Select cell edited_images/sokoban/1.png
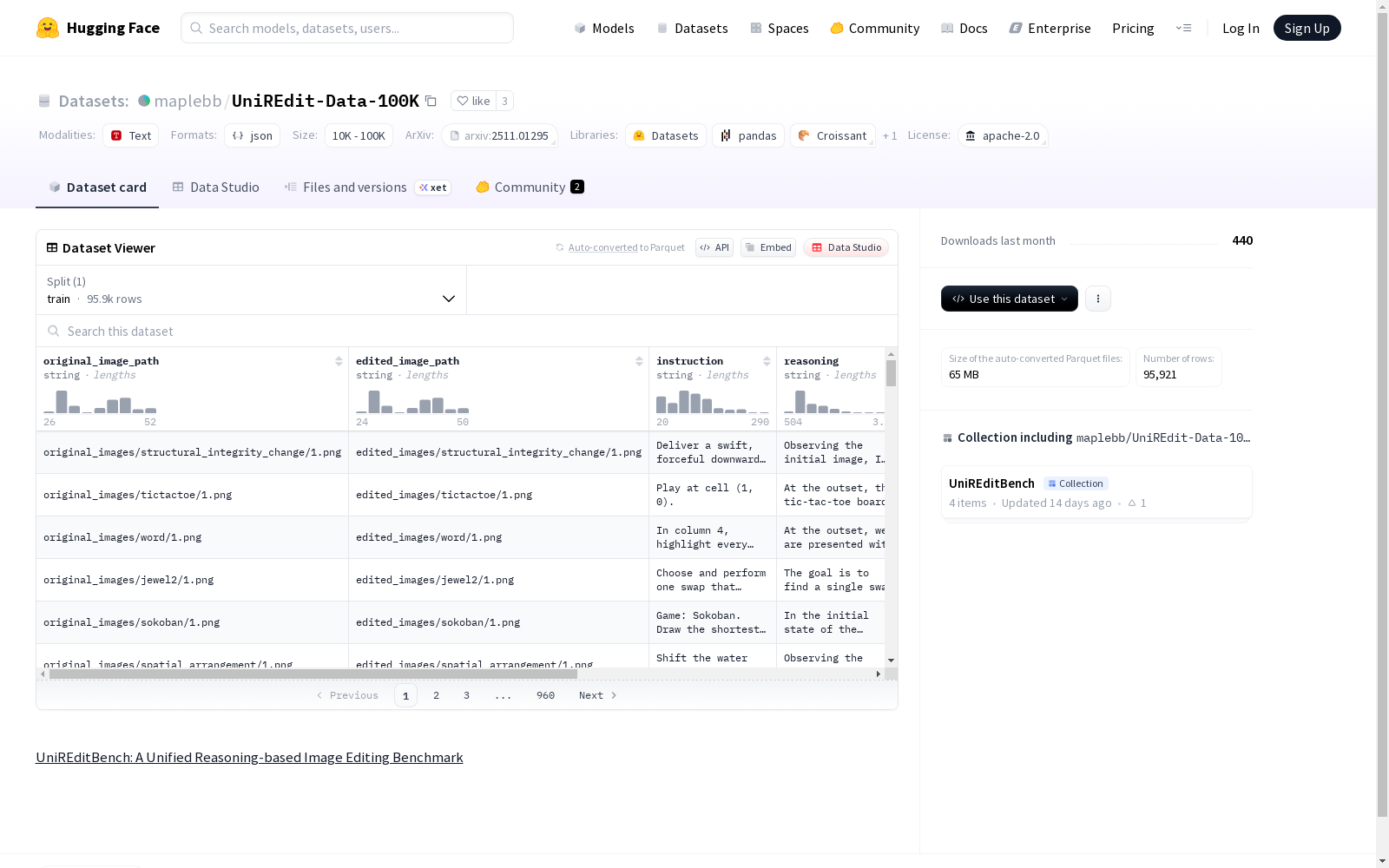Screen dimensions: 1389x868 click(x=498, y=622)
